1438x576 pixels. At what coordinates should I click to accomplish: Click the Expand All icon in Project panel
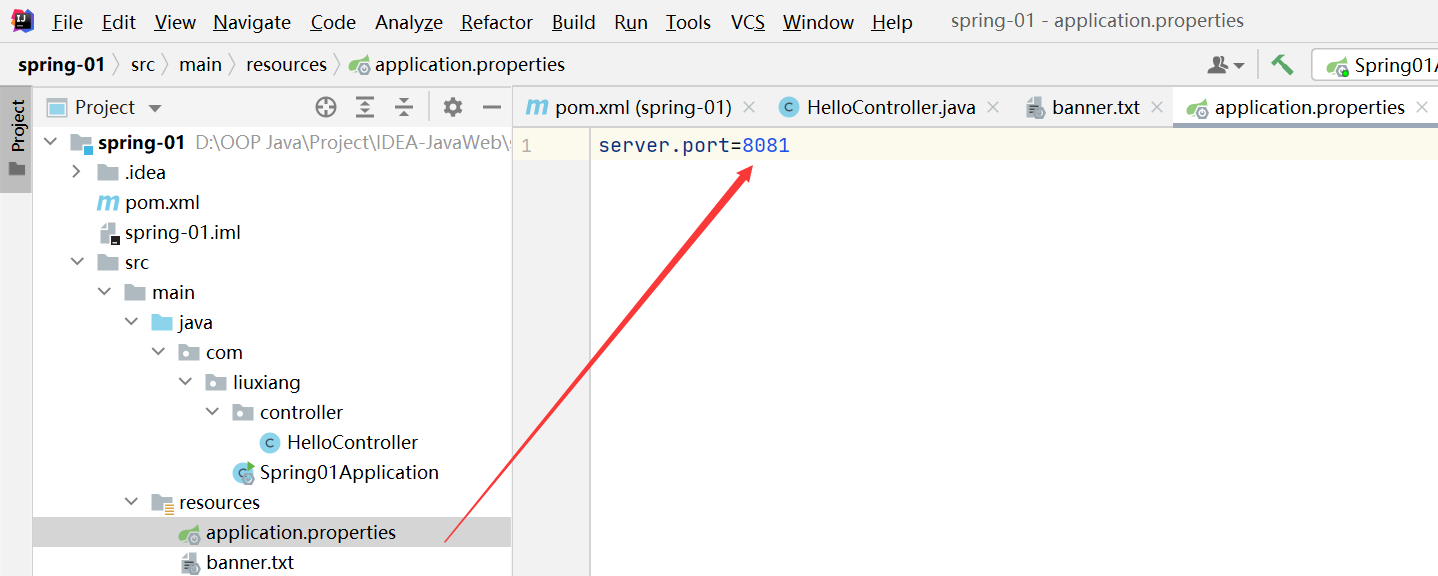tap(365, 107)
